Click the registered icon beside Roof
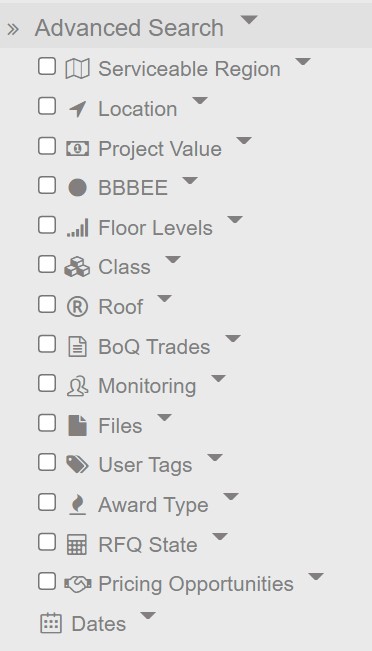 click(77, 307)
